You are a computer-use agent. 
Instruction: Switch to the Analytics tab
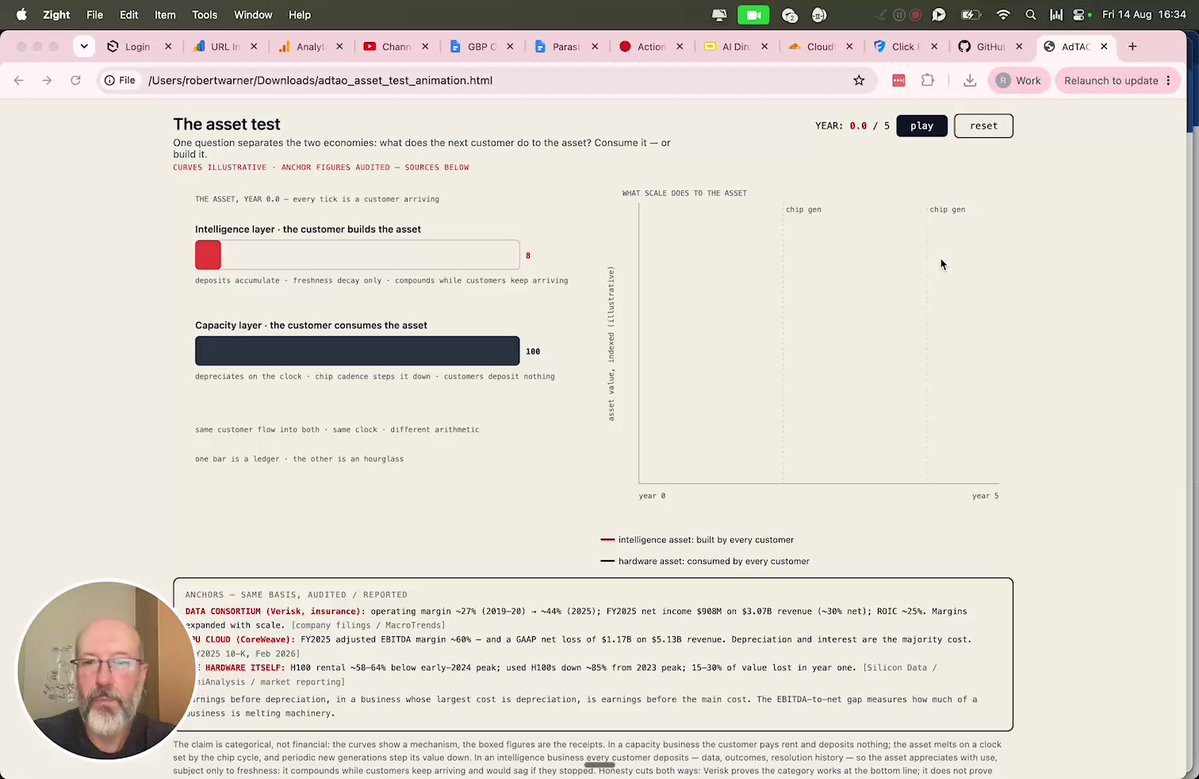311,47
